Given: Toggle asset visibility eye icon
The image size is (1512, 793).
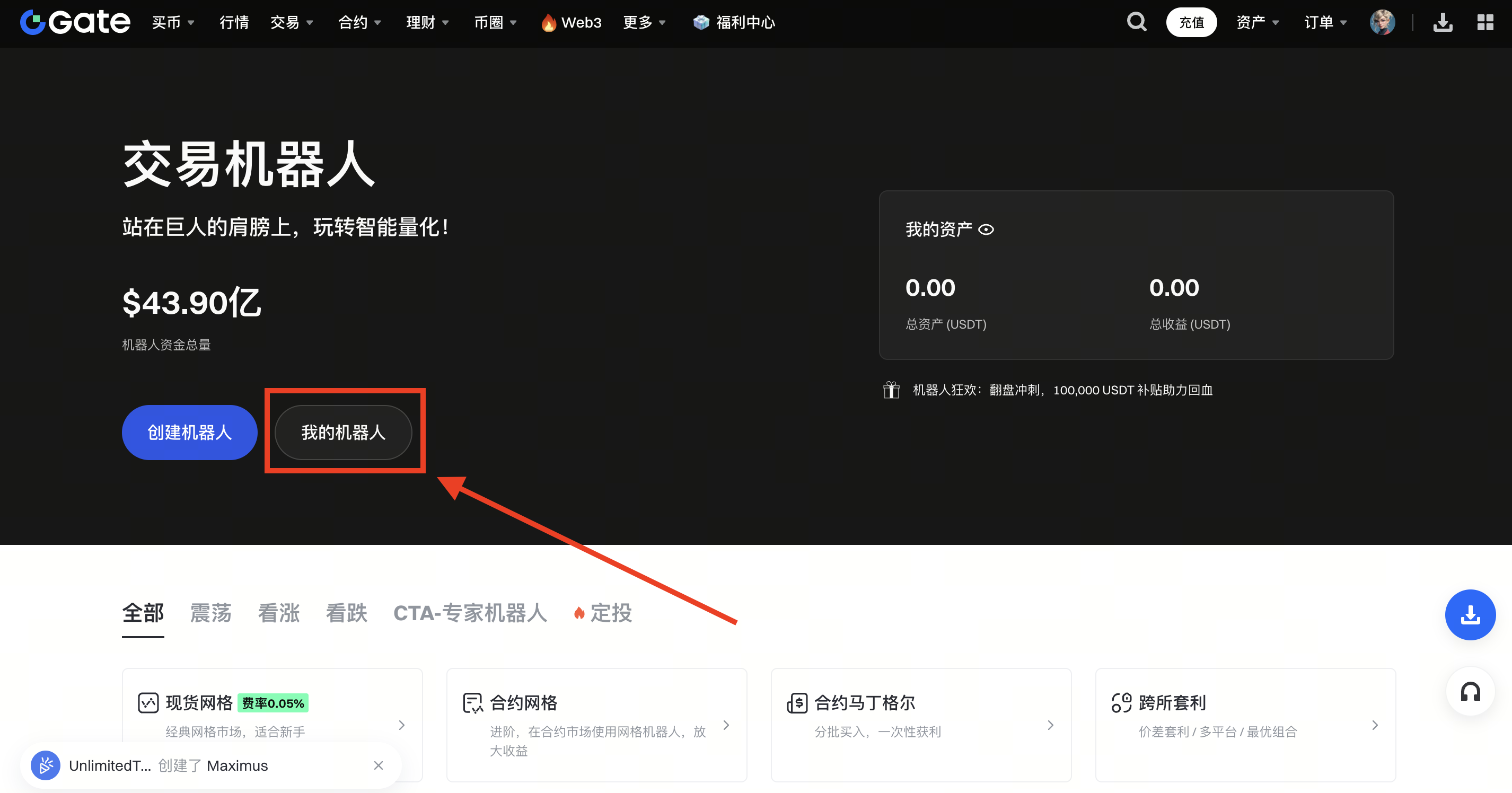Looking at the screenshot, I should (x=986, y=230).
